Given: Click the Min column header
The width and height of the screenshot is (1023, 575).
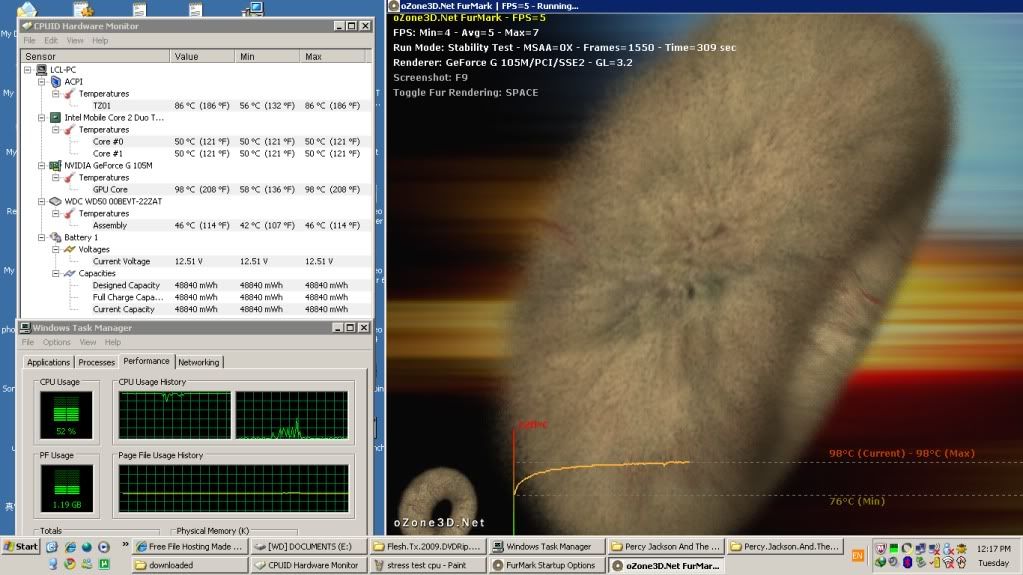Looking at the screenshot, I should click(x=267, y=56).
